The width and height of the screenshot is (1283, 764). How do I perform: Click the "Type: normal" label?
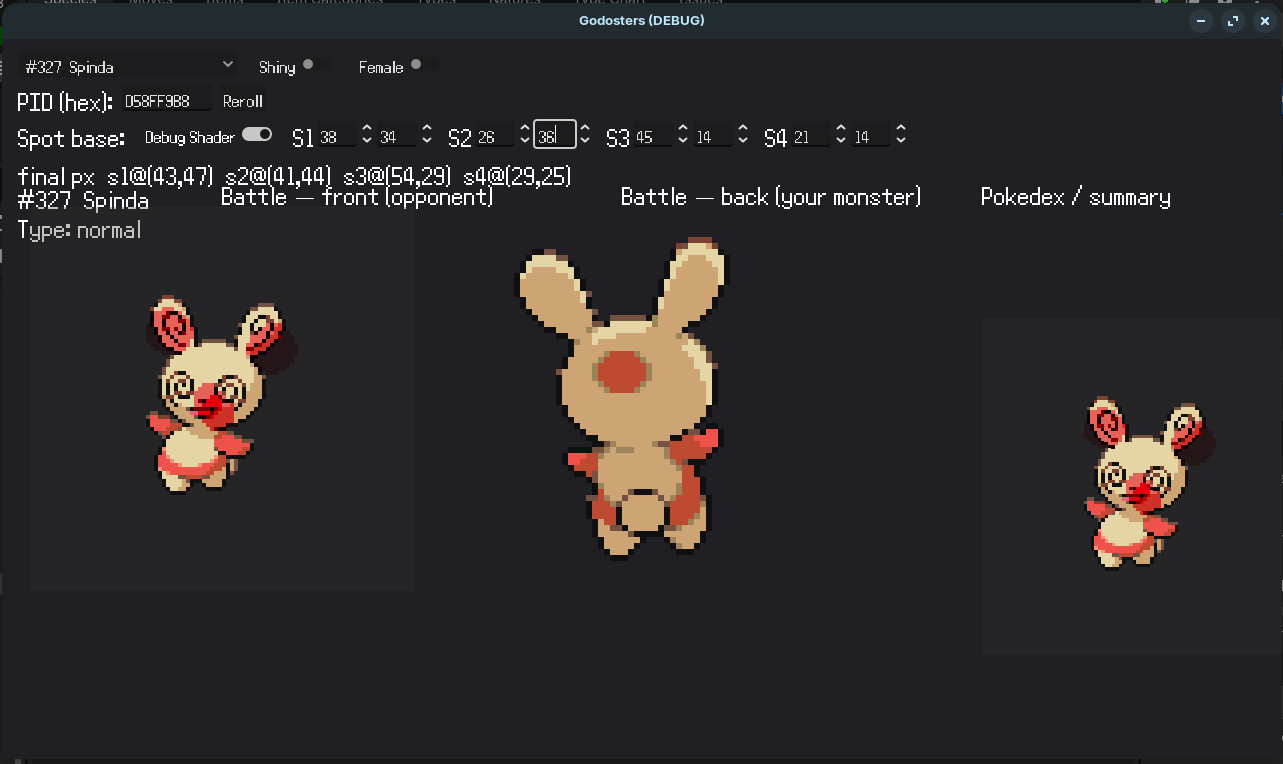pyautogui.click(x=79, y=230)
